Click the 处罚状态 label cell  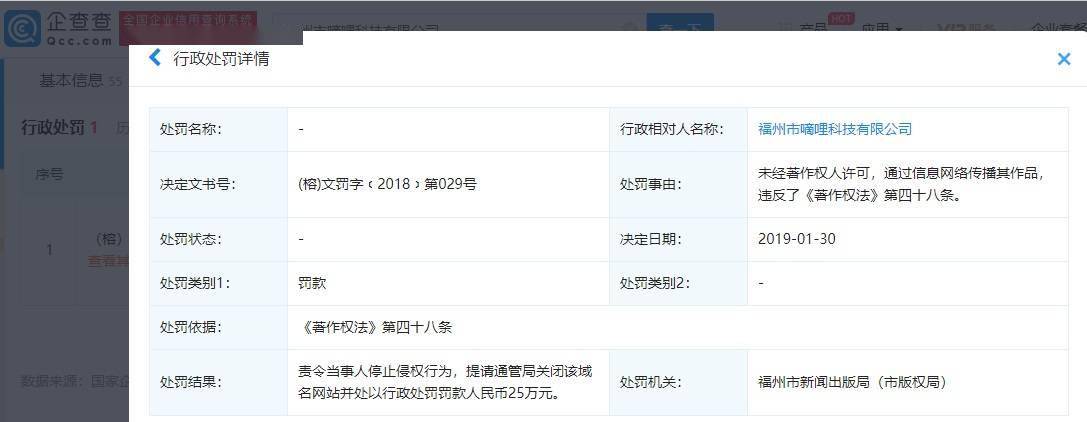tap(218, 239)
